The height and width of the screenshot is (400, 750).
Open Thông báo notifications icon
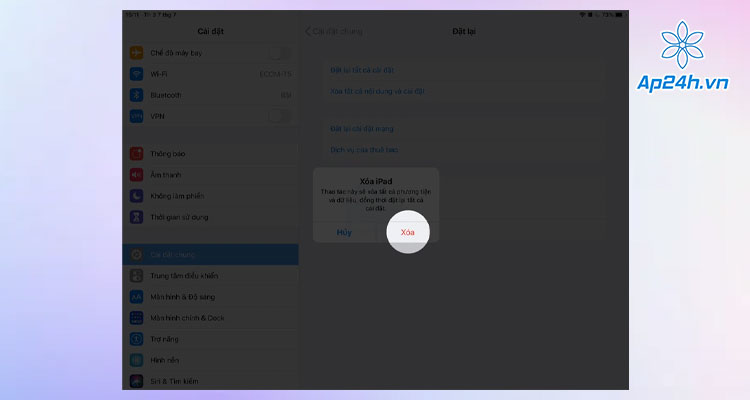(x=136, y=154)
